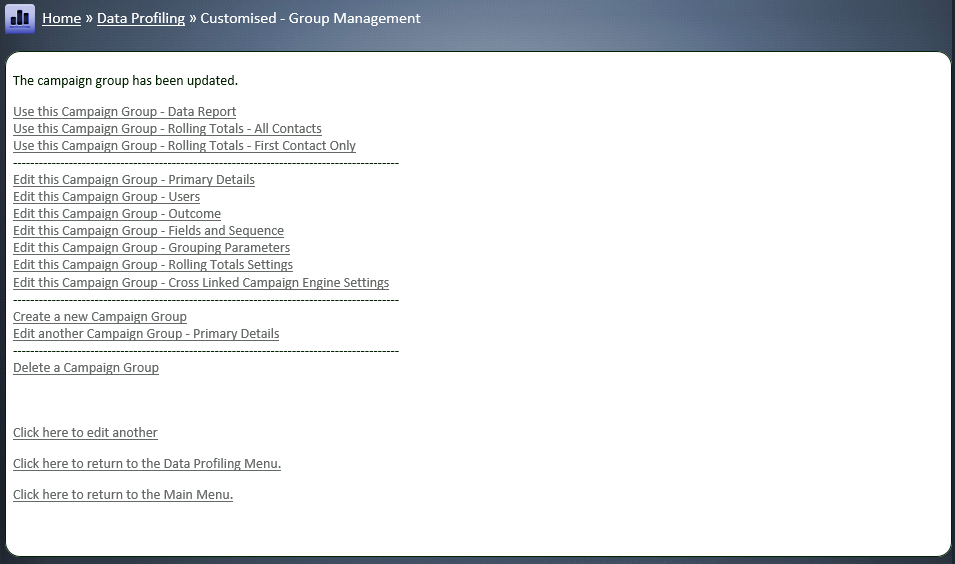Edit this Campaign Group - Outcome
Screen dimensions: 955x564
pyautogui.click(x=116, y=214)
